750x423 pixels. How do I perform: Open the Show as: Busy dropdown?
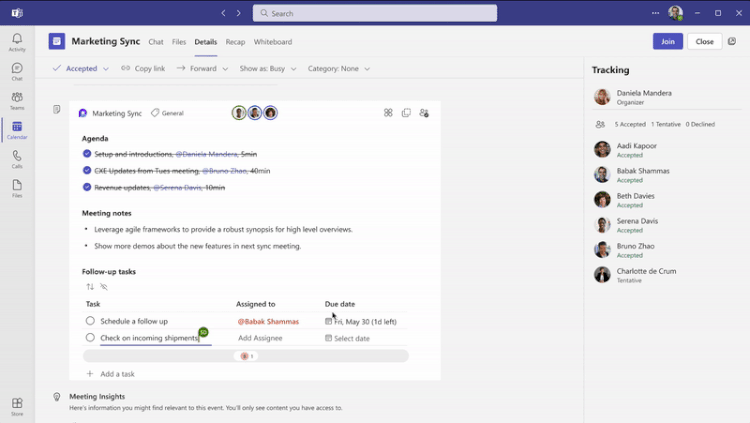pyautogui.click(x=268, y=68)
